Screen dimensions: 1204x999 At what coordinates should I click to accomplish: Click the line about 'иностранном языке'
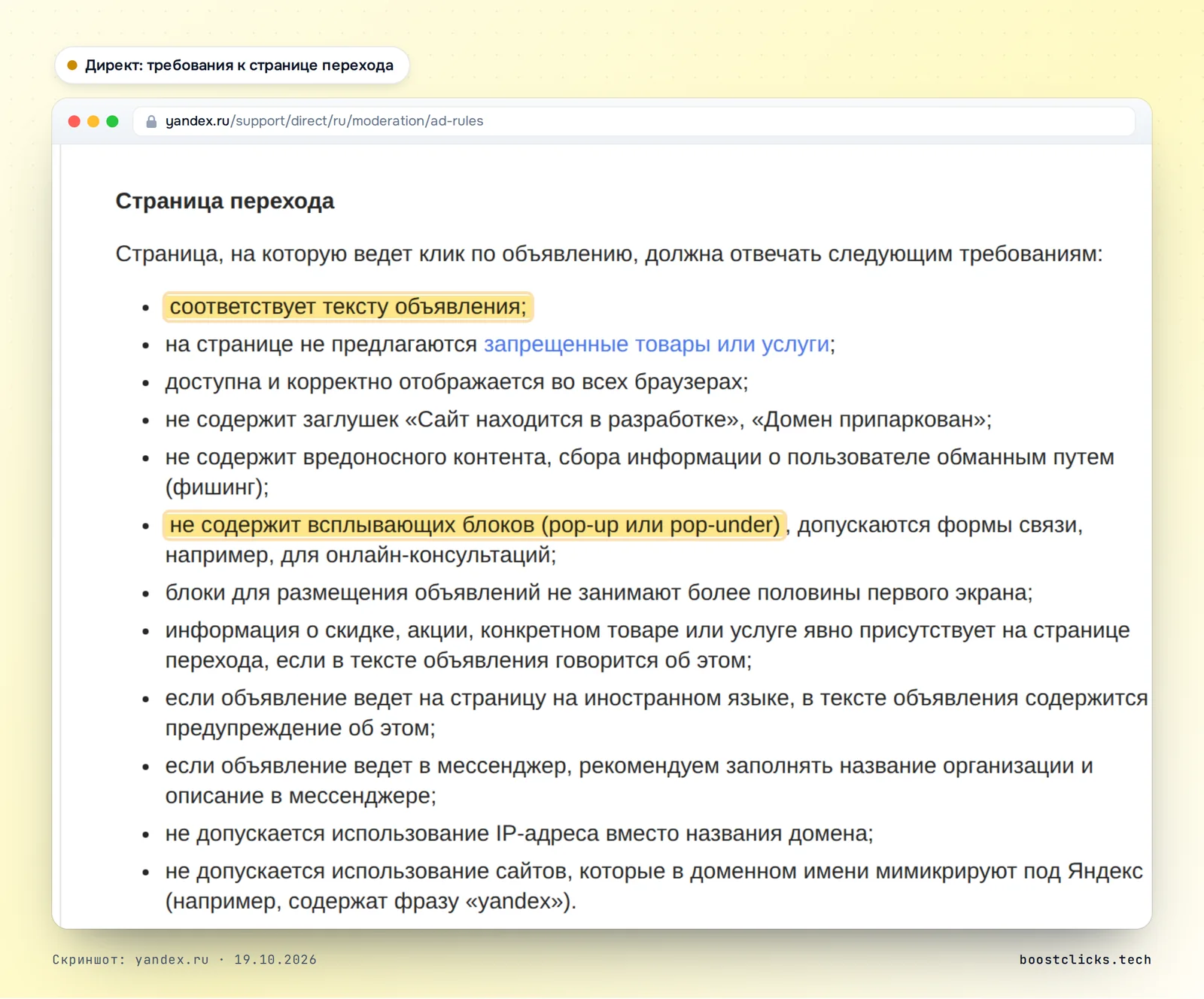(x=656, y=713)
